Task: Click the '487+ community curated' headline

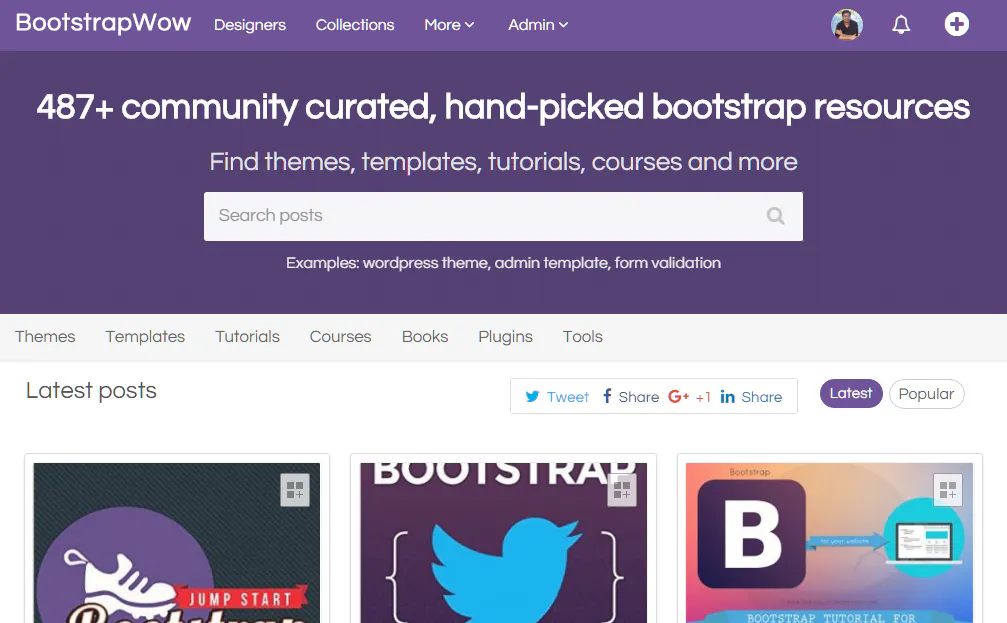Action: (503, 107)
